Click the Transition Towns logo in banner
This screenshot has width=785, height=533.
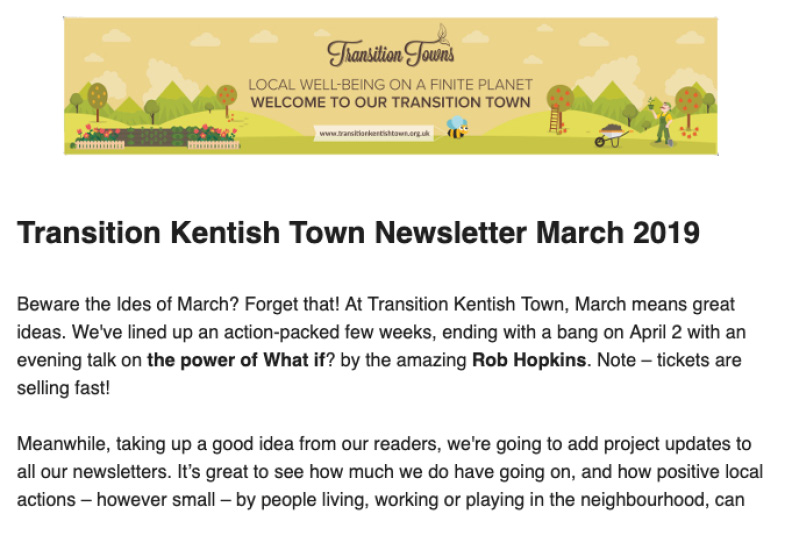click(x=390, y=48)
